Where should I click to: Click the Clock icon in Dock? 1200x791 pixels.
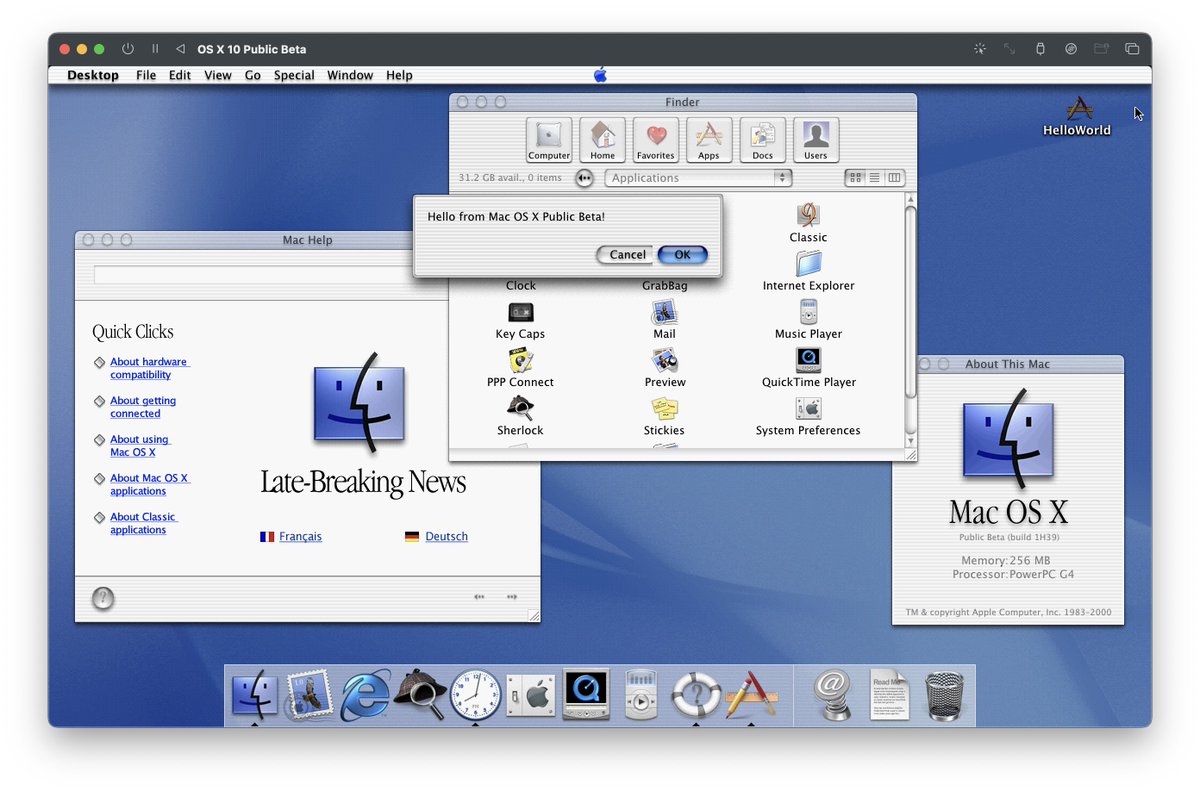(474, 695)
